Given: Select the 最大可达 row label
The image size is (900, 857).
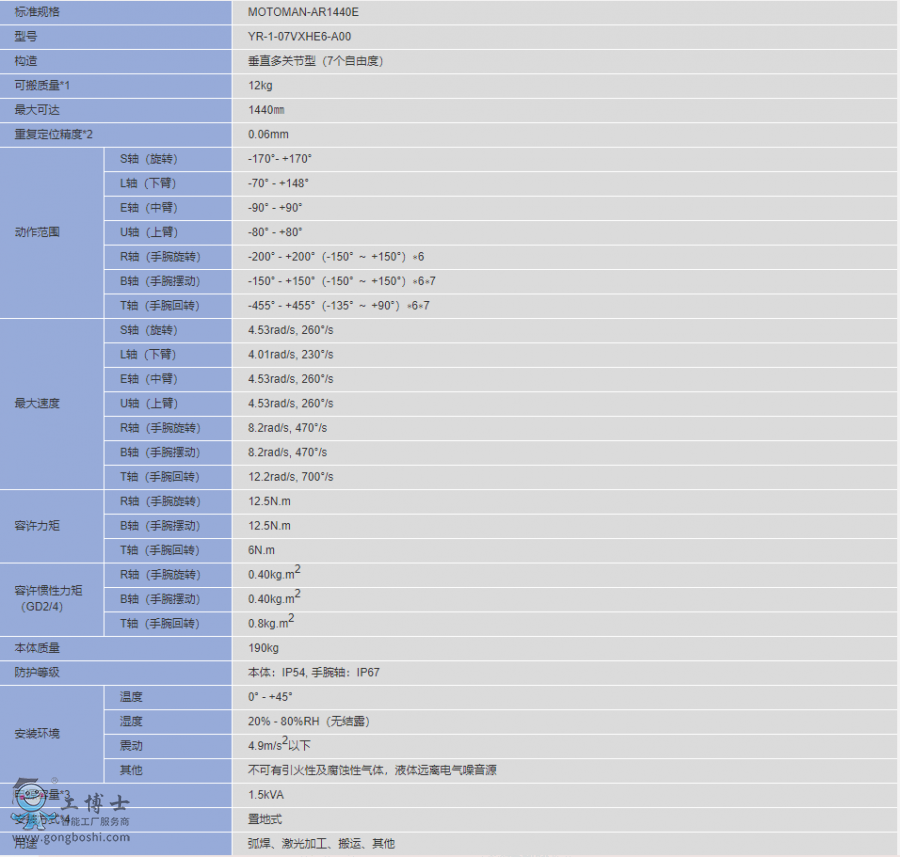Looking at the screenshot, I should (37, 110).
